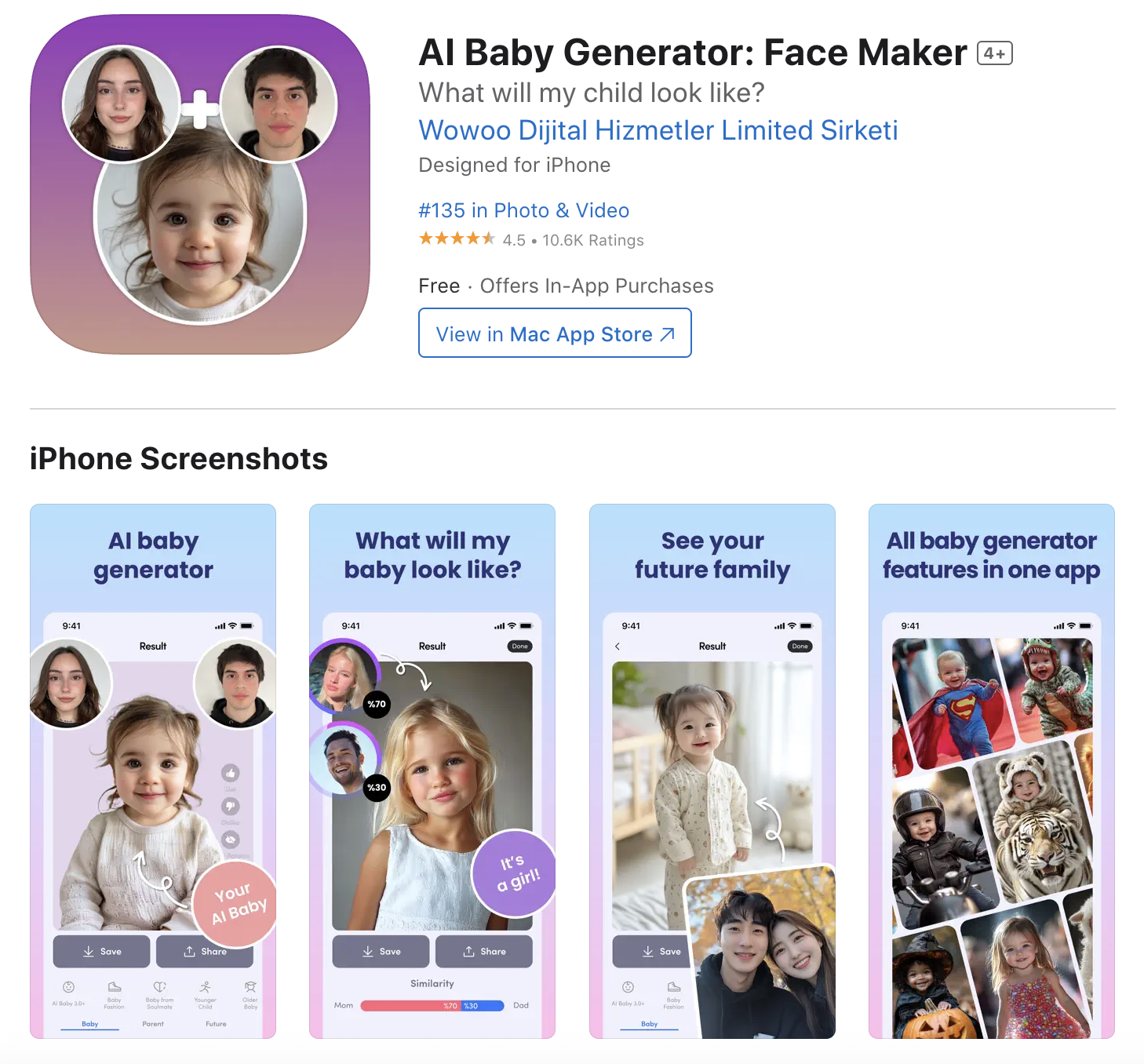The image size is (1144, 1064).
Task: Click the 4+ age rating badge
Action: pyautogui.click(x=994, y=53)
